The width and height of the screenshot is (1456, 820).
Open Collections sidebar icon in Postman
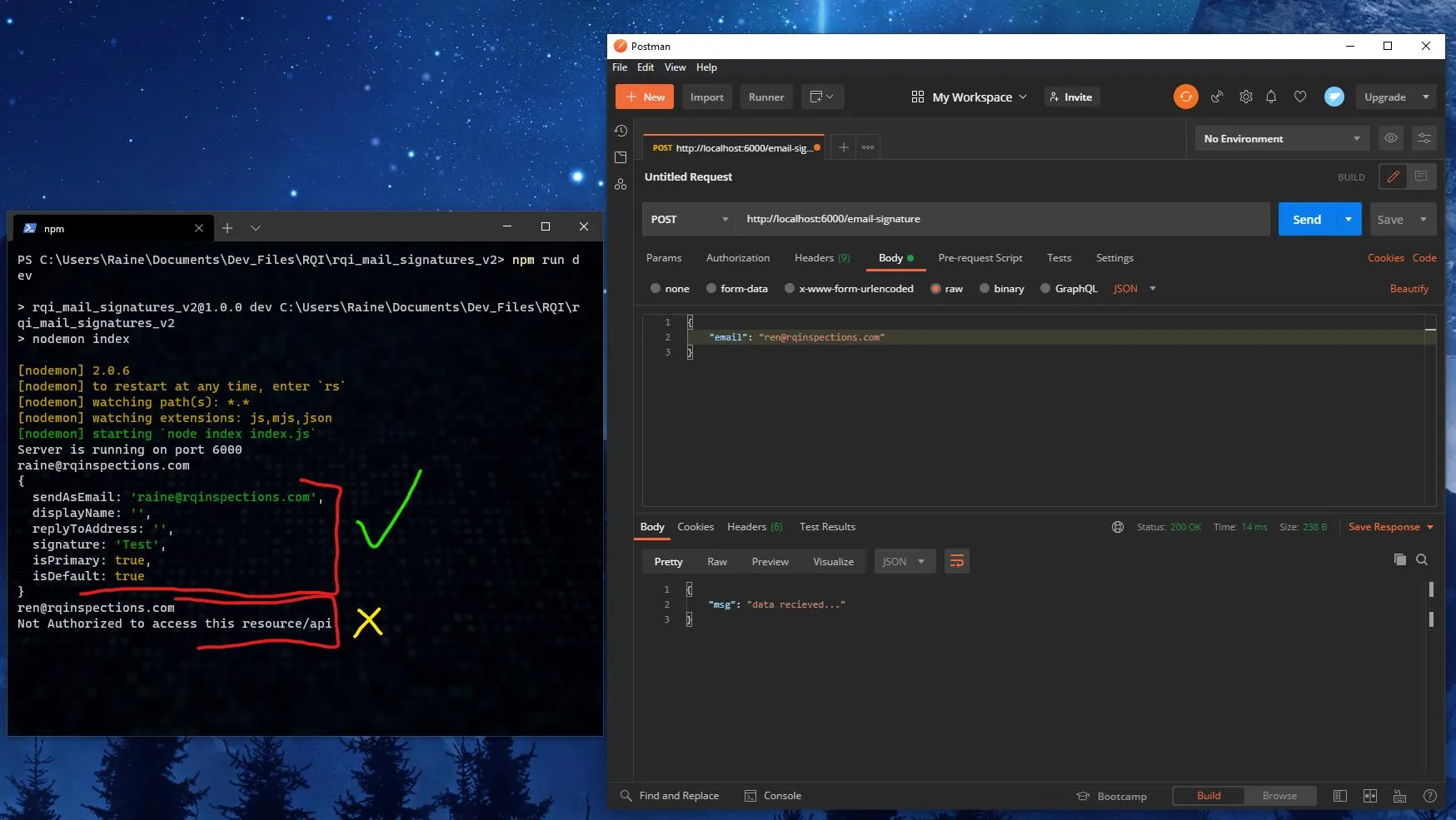point(621,157)
